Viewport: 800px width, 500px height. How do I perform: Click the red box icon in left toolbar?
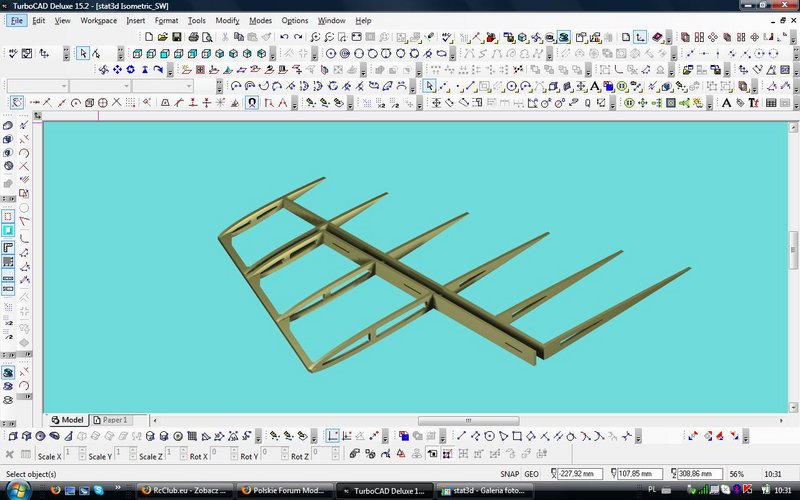pos(8,216)
